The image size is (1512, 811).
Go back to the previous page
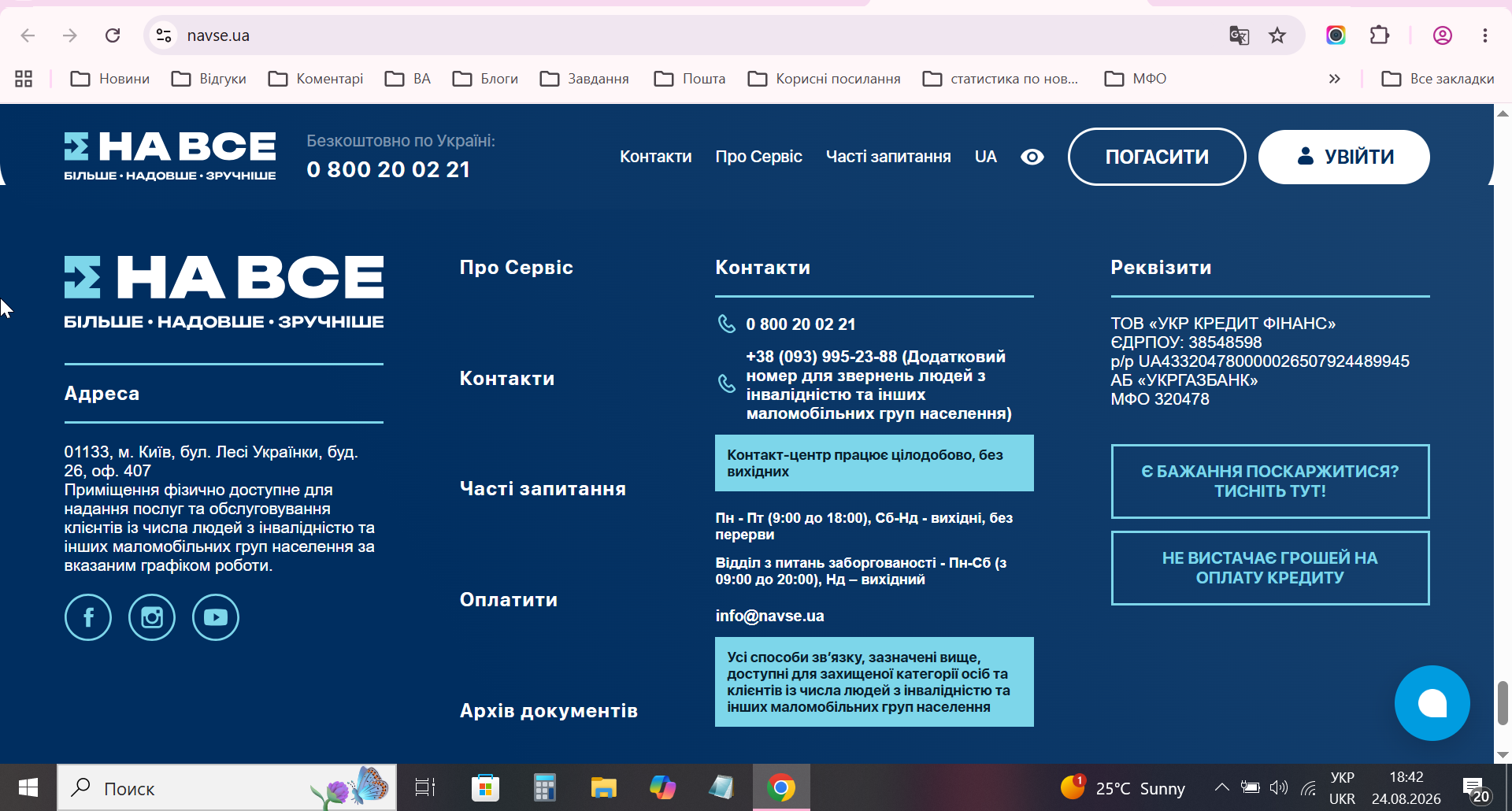(x=28, y=35)
